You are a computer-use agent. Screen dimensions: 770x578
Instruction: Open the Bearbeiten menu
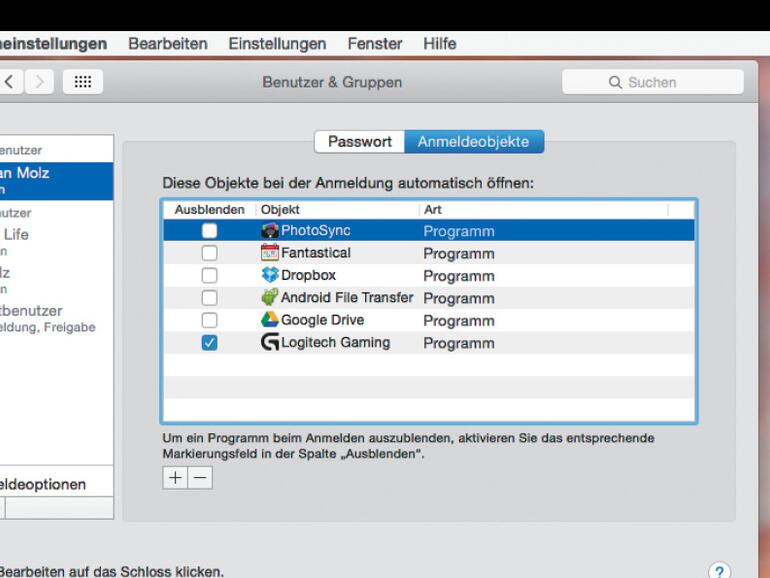click(x=168, y=44)
